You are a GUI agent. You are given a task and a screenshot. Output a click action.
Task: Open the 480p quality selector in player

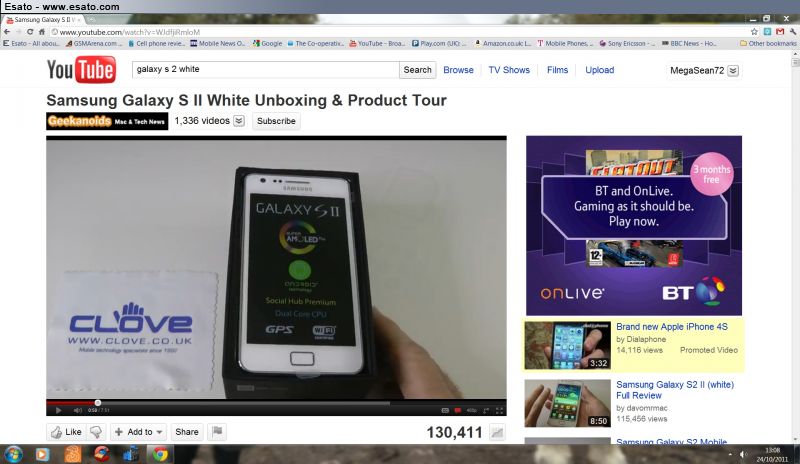coord(471,410)
